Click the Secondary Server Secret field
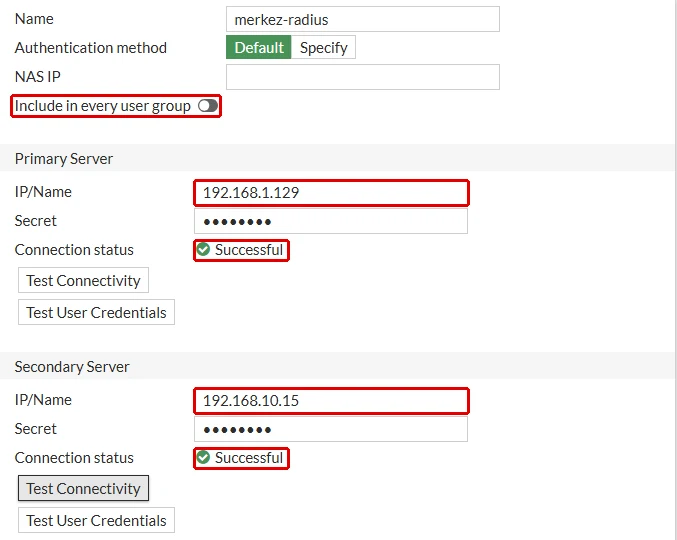This screenshot has height=540, width=677. tap(331, 429)
